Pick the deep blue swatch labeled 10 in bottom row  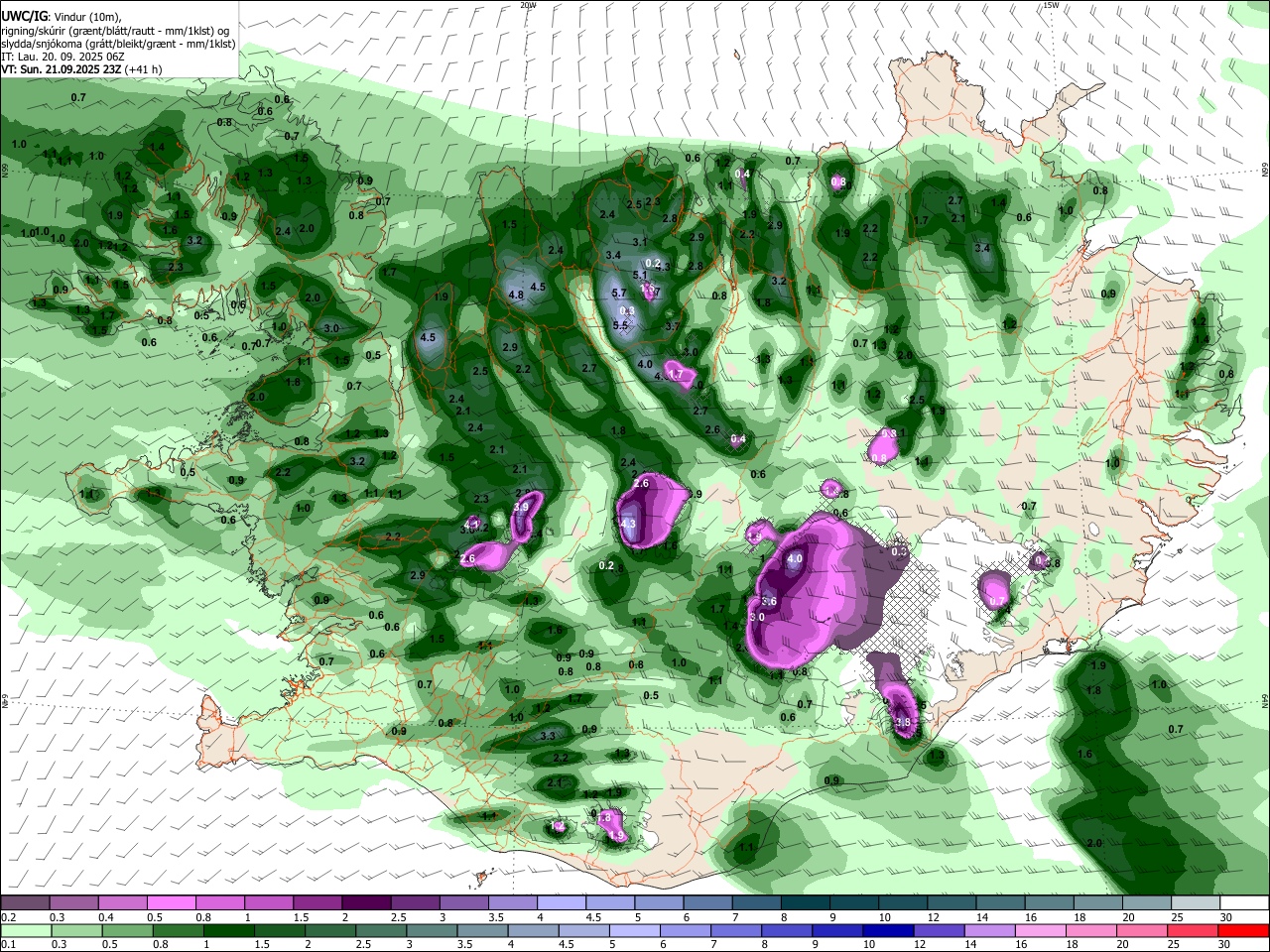point(886,930)
